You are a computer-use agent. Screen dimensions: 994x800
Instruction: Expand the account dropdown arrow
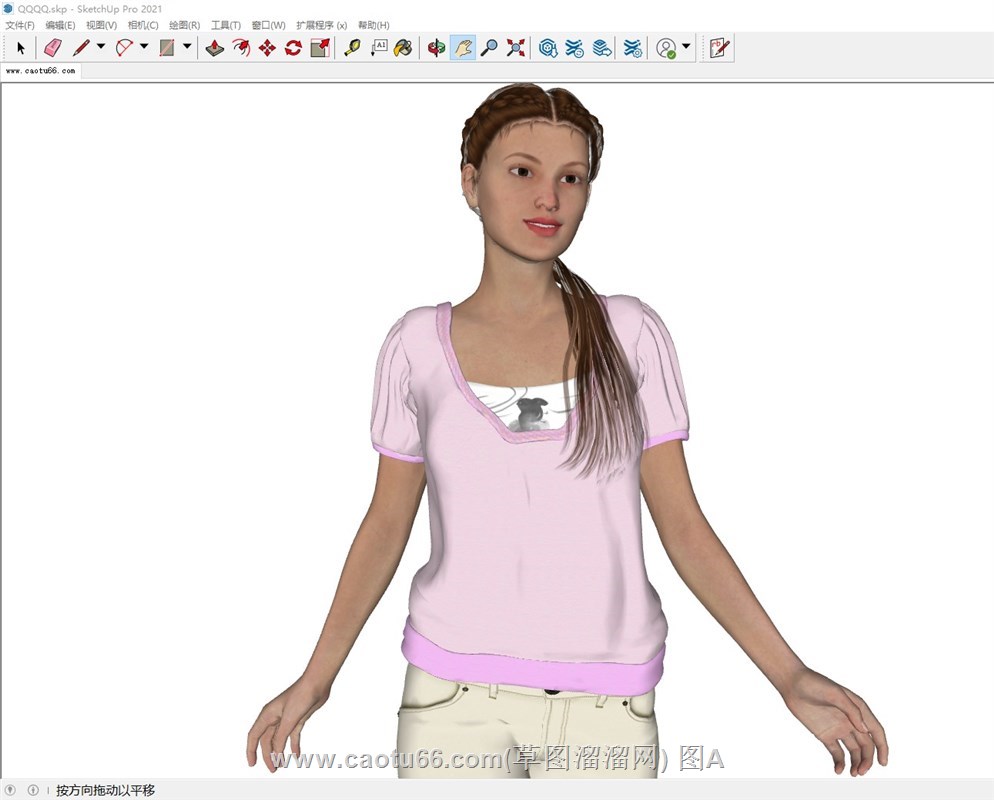686,46
